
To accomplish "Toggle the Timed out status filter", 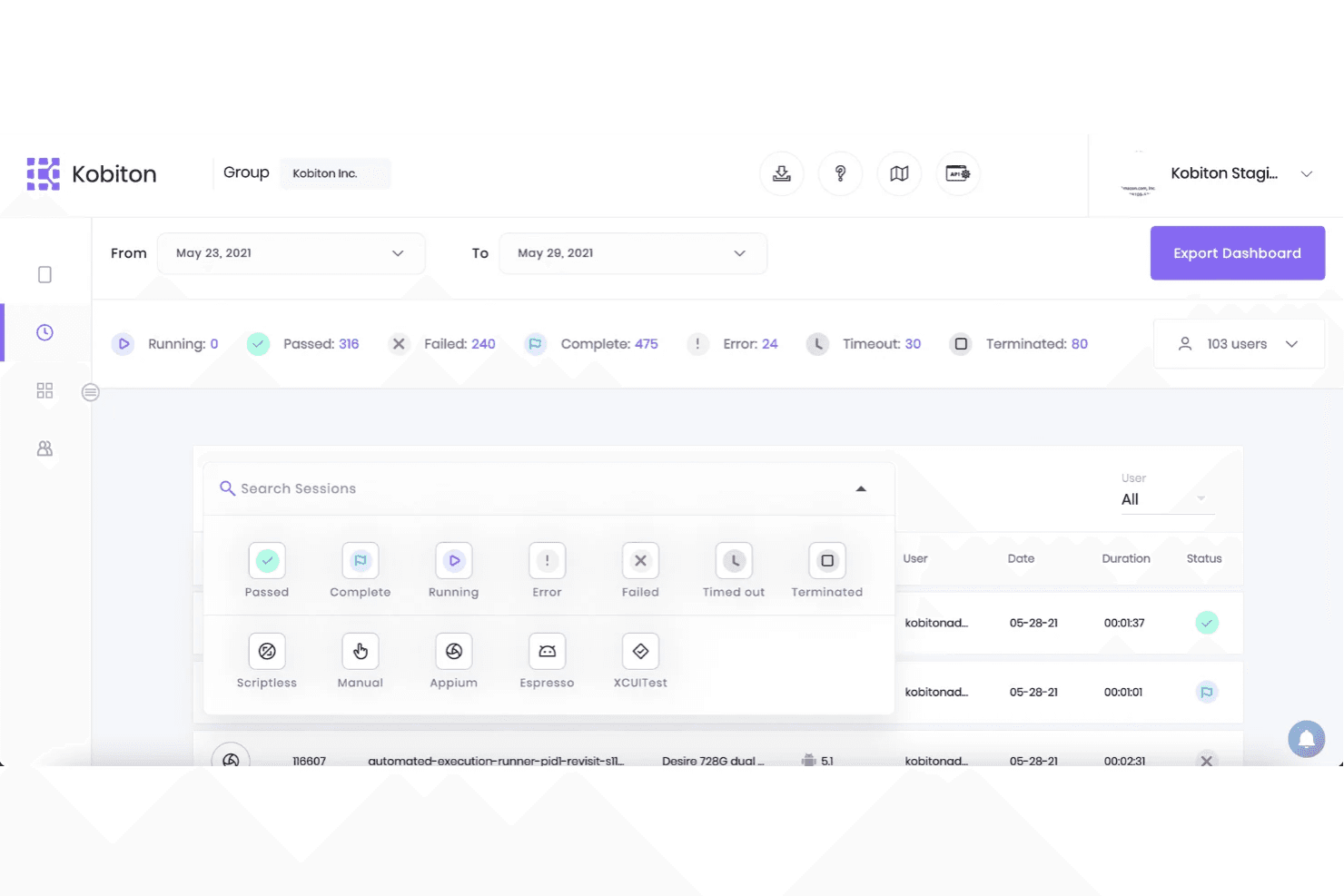I will (734, 561).
